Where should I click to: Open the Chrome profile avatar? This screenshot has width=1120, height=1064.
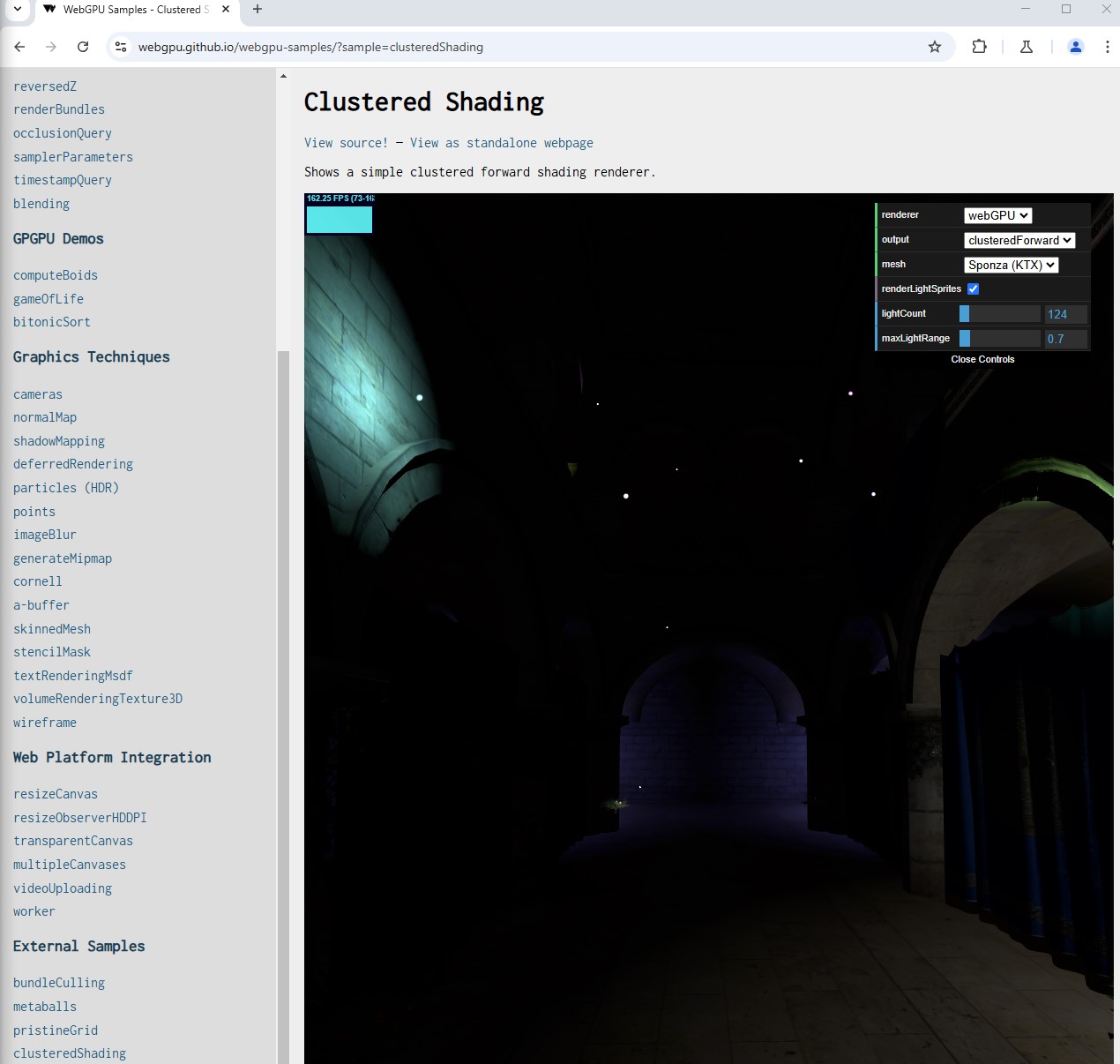click(1076, 47)
